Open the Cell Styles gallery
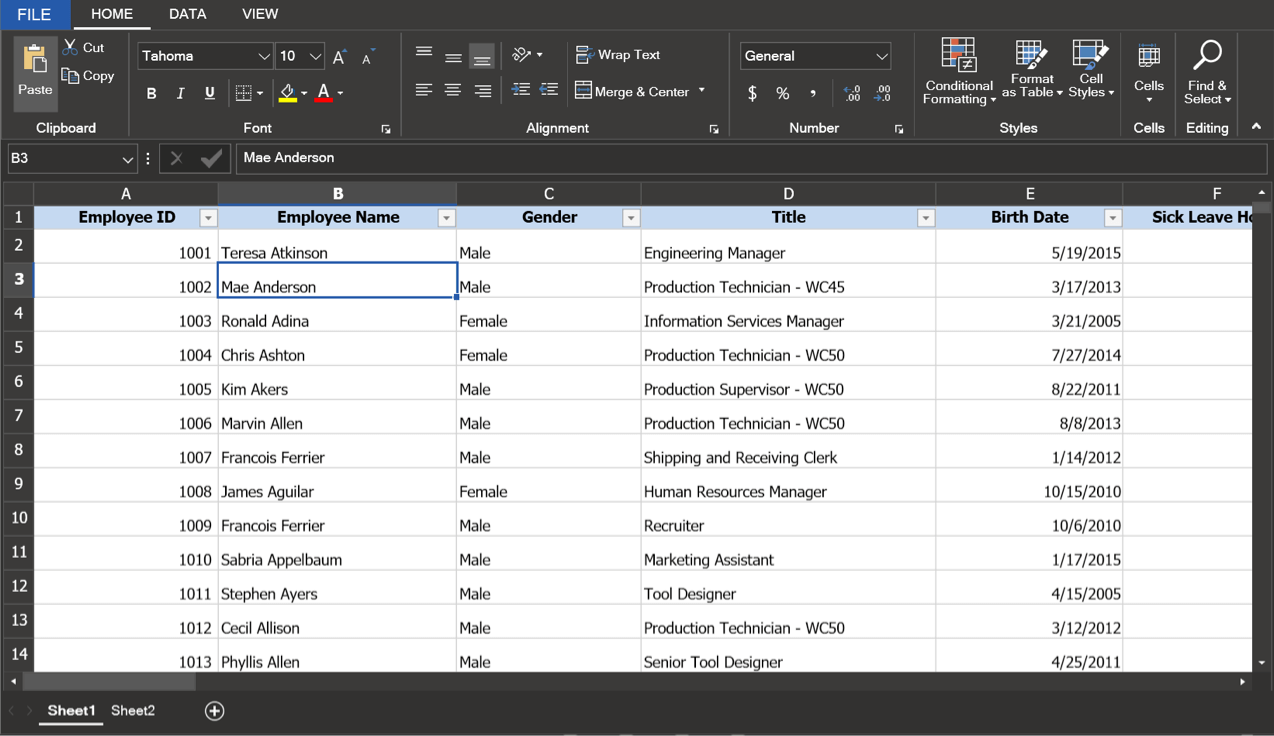This screenshot has width=1274, height=736. 1089,70
